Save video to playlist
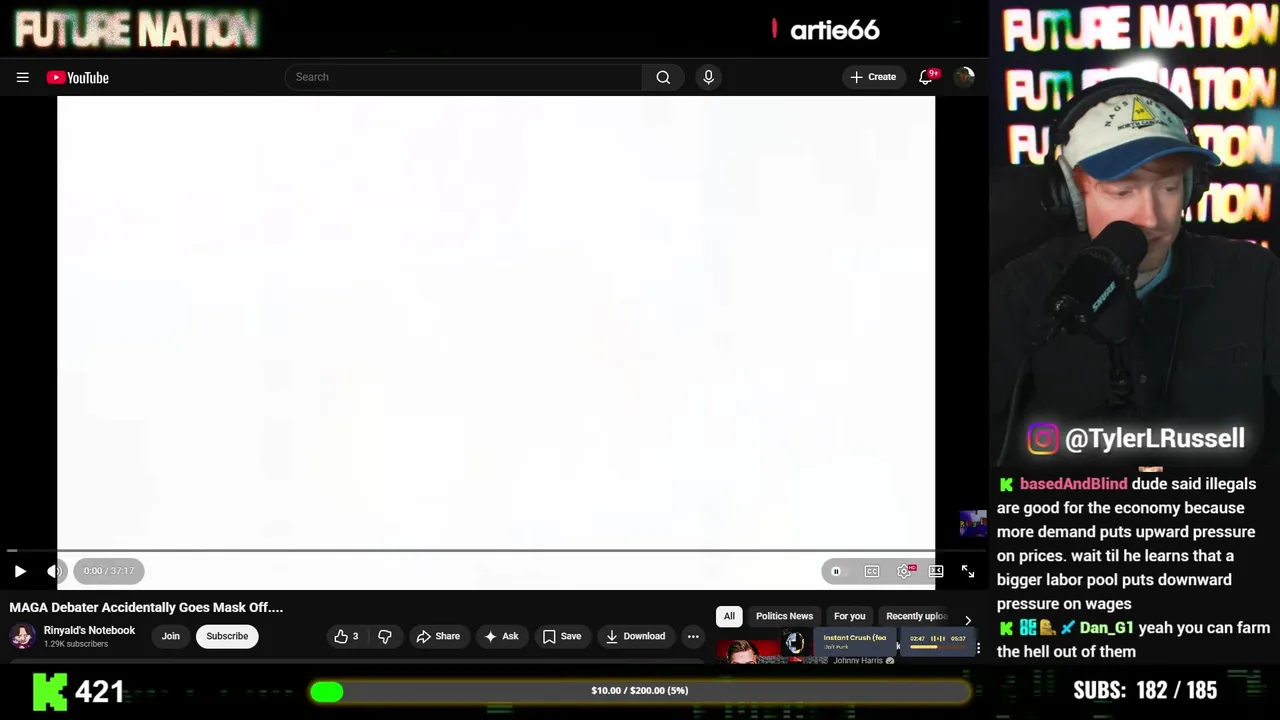This screenshot has height=720, width=1280. (562, 636)
